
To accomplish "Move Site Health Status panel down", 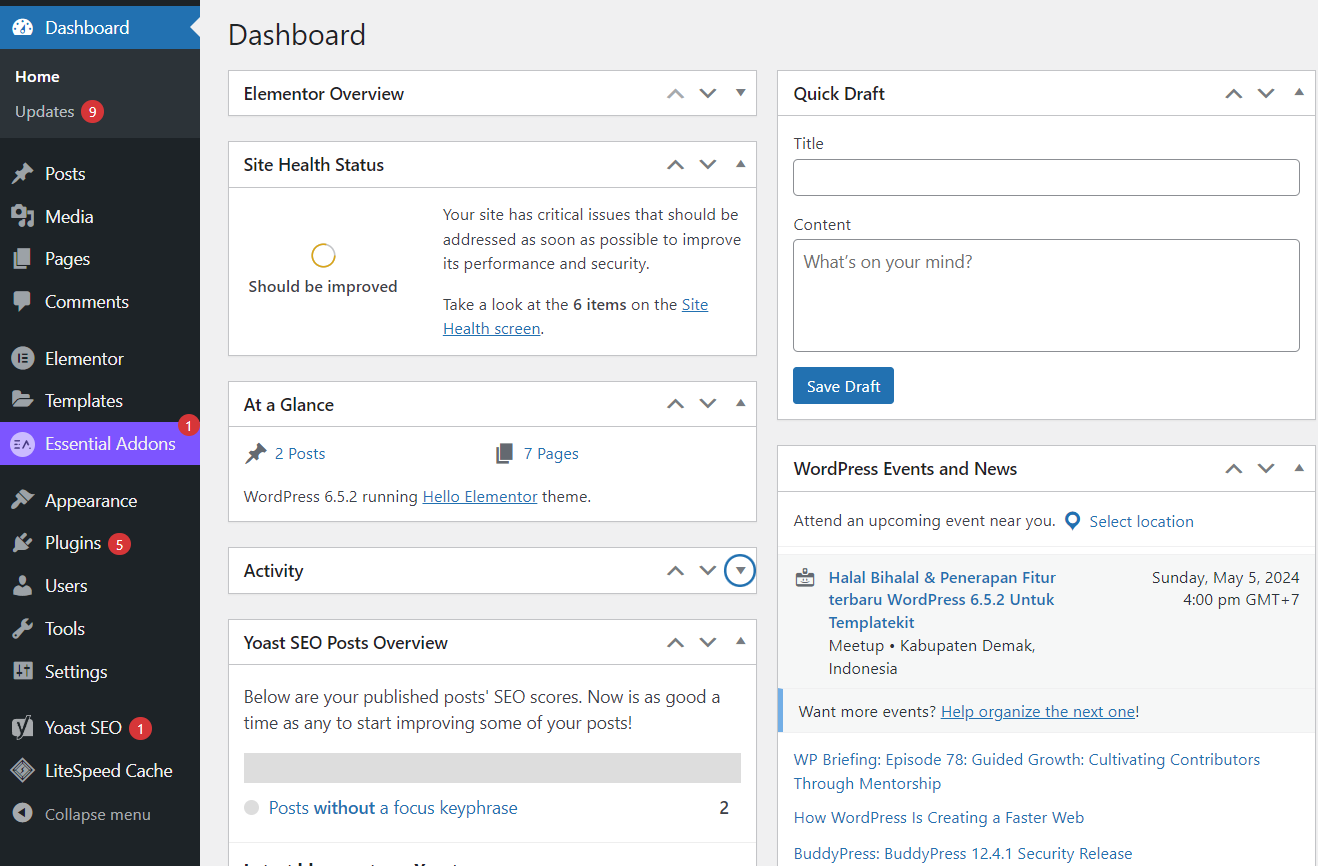I will tap(708, 165).
